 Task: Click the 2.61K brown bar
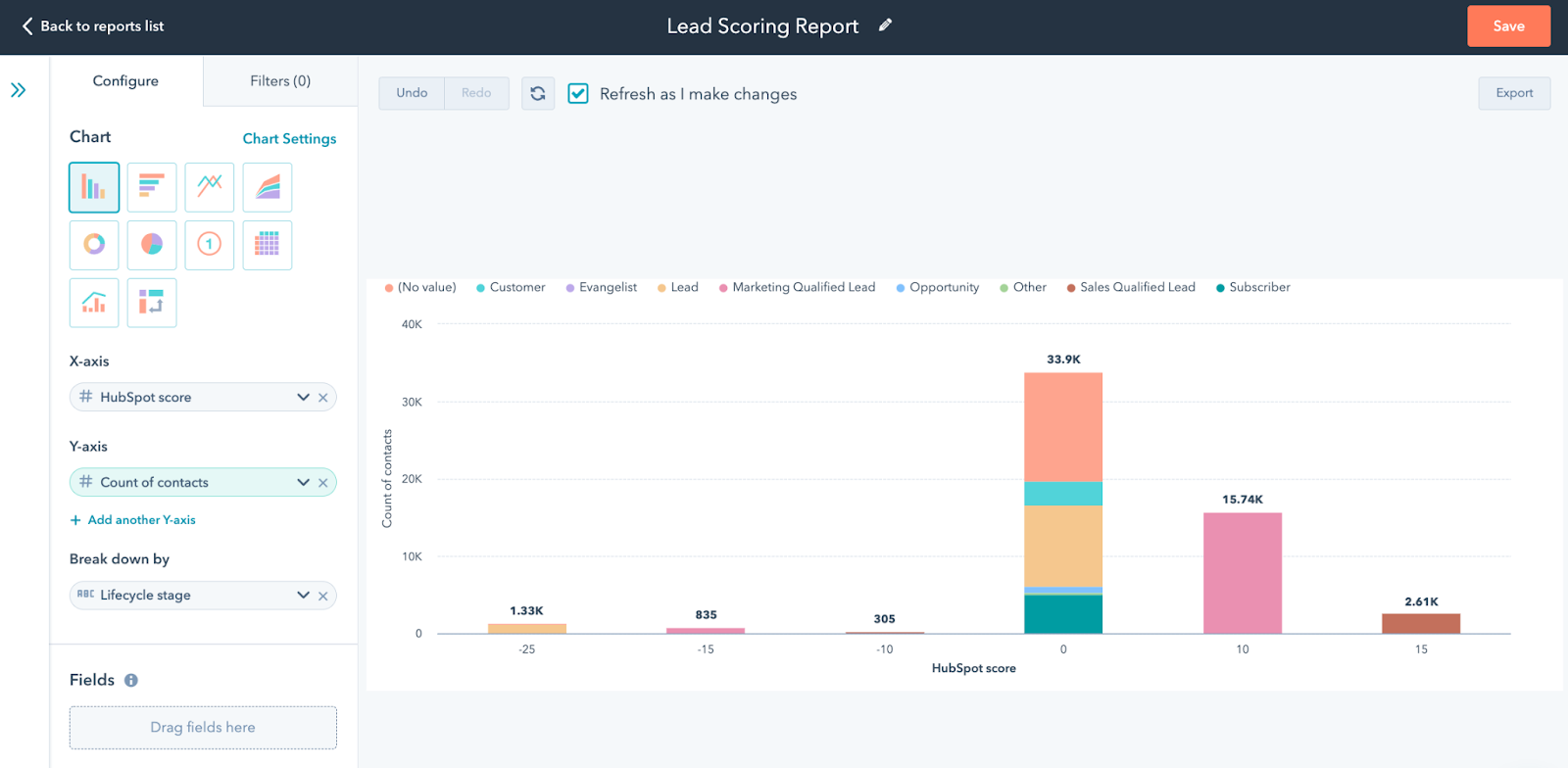[1421, 624]
